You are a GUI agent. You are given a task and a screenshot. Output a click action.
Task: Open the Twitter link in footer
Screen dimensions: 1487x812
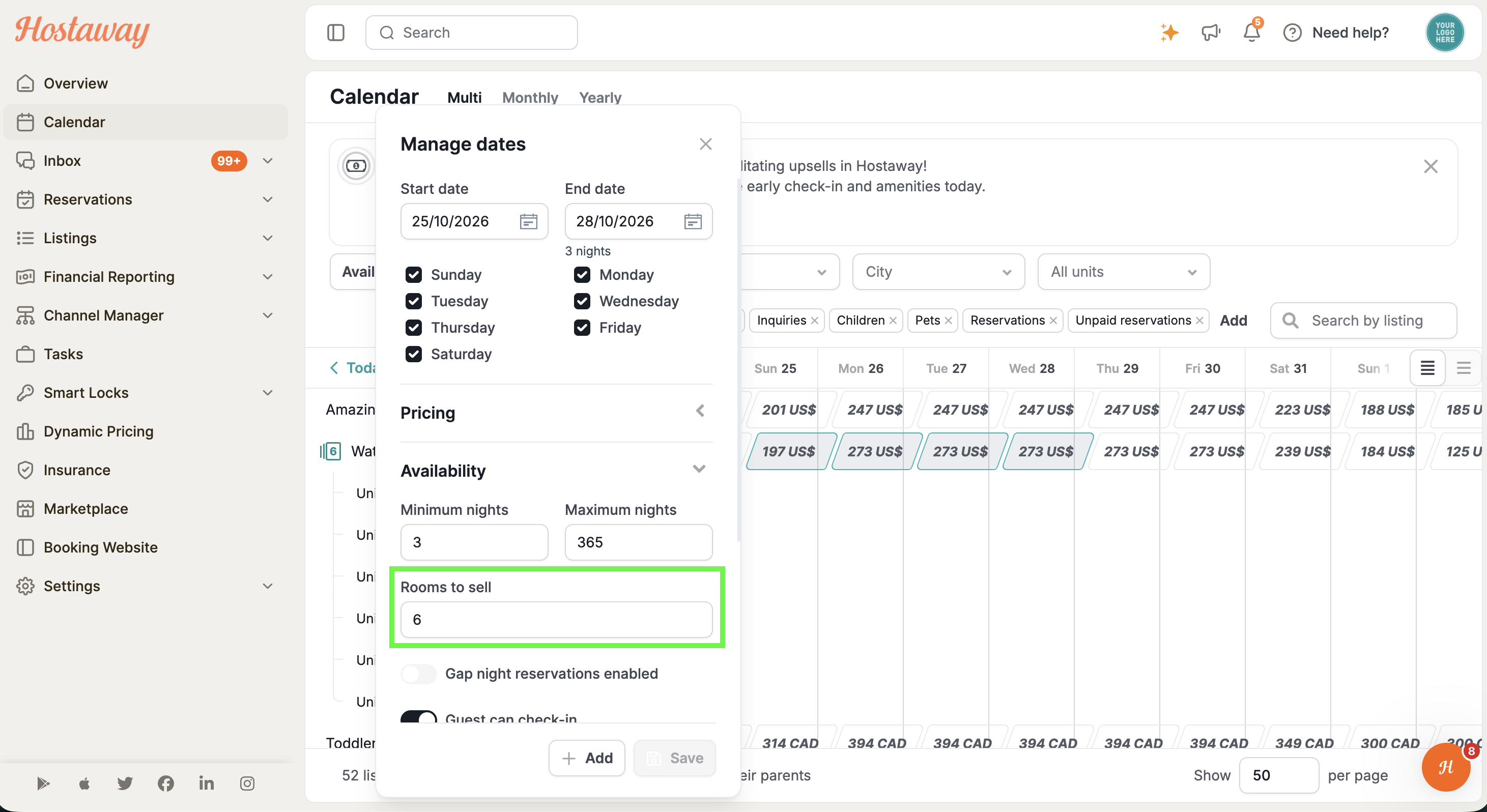click(125, 783)
